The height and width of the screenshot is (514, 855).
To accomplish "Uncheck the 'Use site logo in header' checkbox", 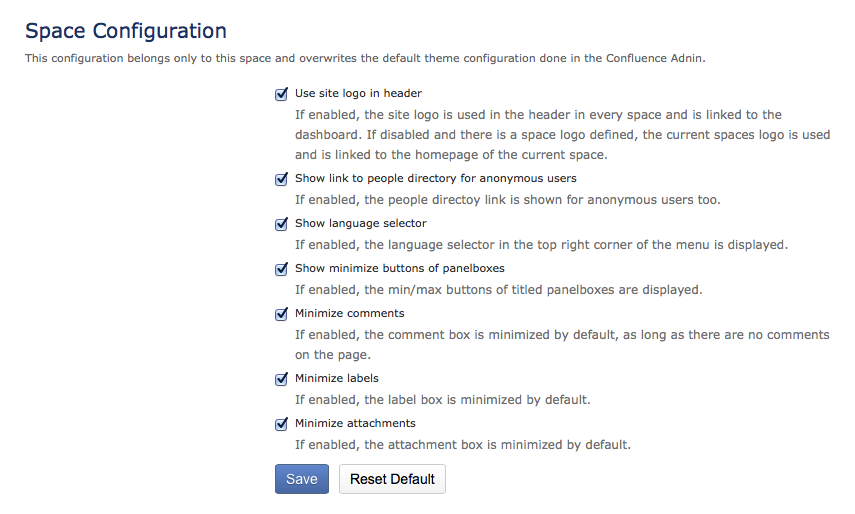I will point(282,94).
